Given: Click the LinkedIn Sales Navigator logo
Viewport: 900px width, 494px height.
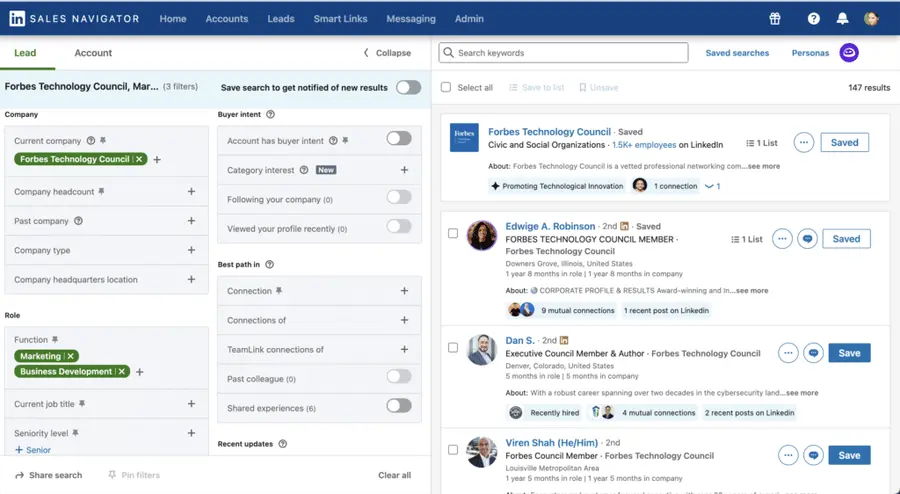Looking at the screenshot, I should pos(74,18).
